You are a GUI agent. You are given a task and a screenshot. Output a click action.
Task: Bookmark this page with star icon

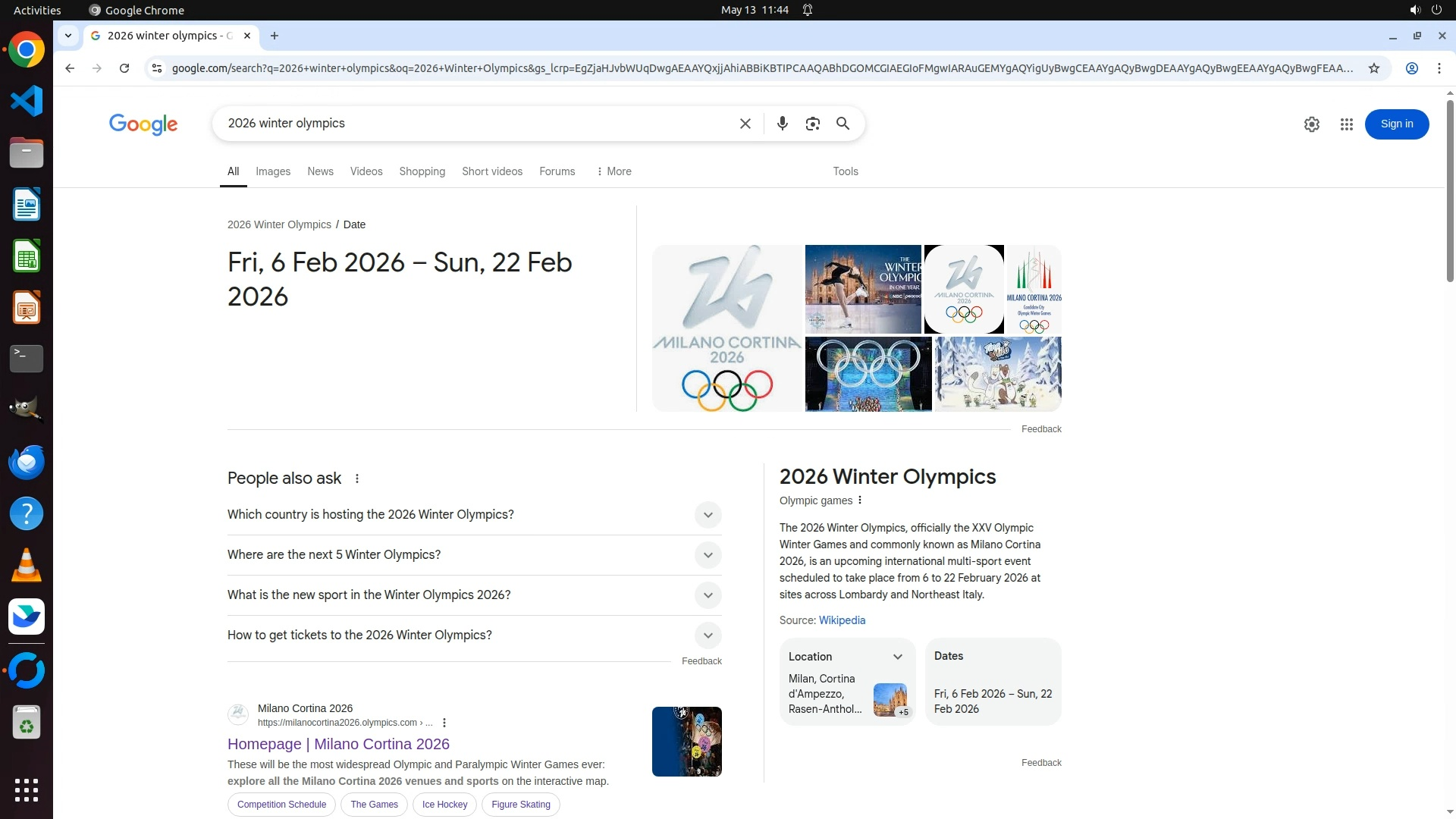[1373, 68]
